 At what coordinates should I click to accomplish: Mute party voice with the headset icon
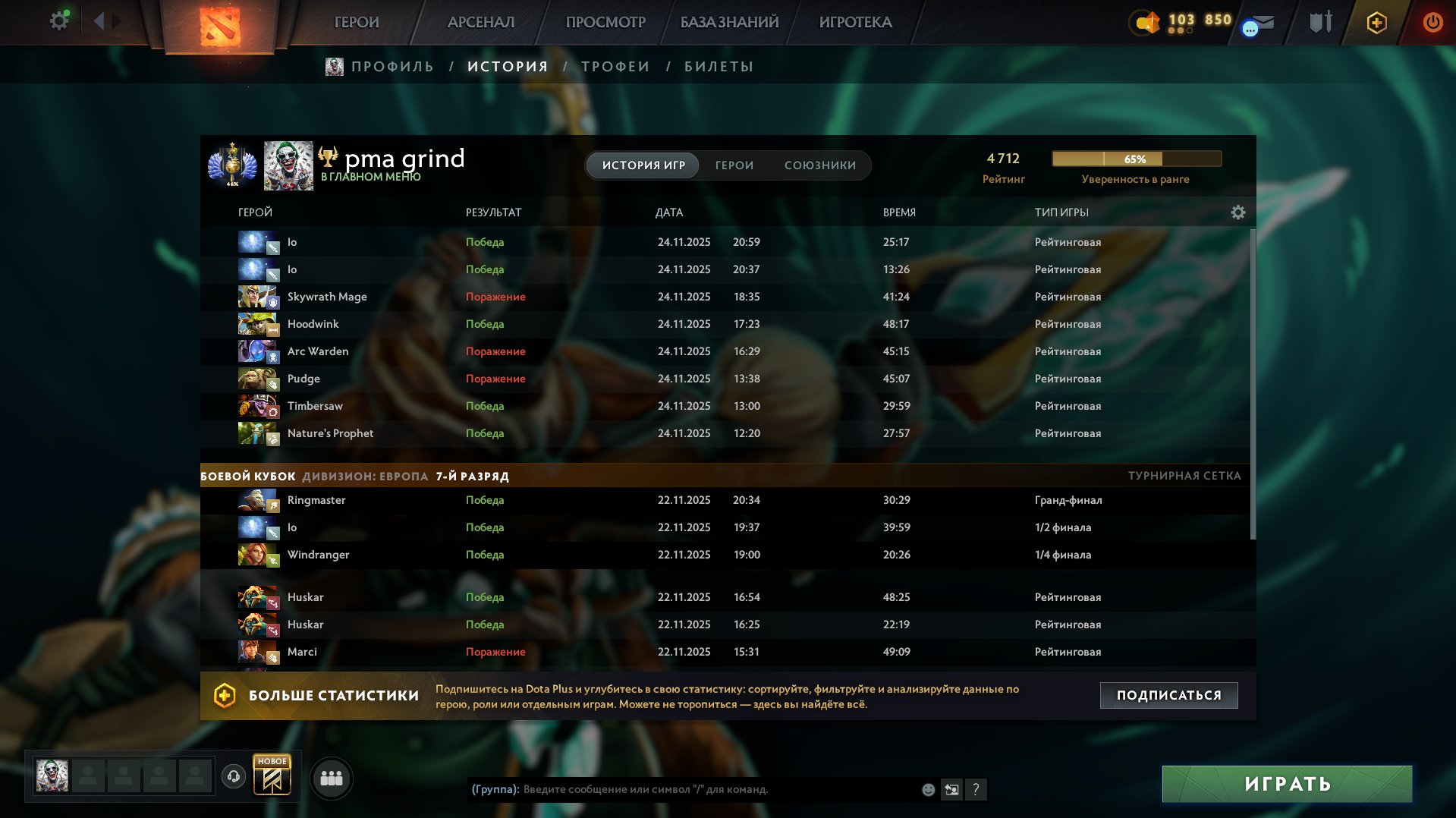point(234,778)
